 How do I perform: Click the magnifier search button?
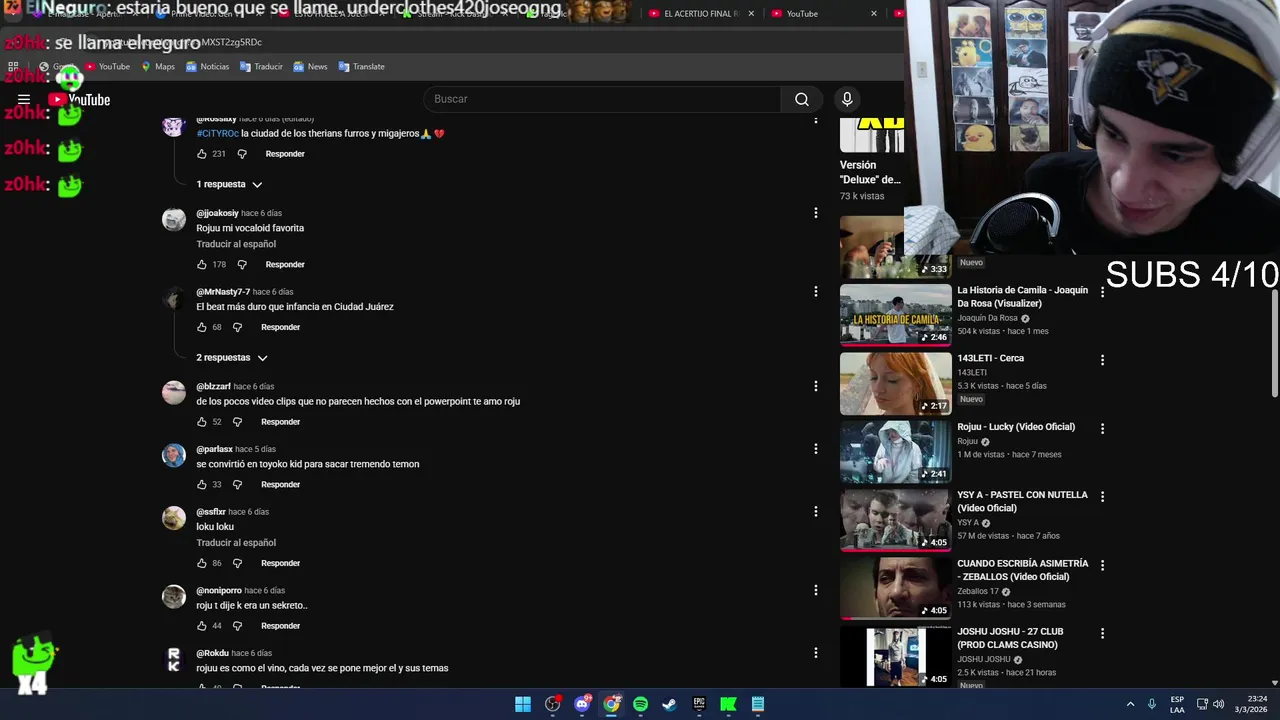point(802,99)
